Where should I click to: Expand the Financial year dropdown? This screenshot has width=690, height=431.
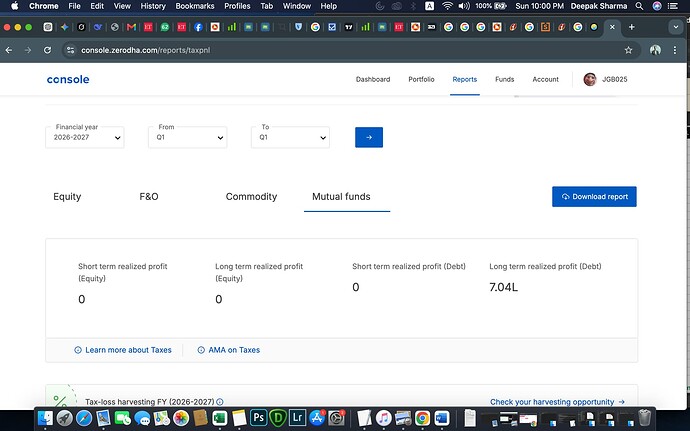[x=85, y=137]
